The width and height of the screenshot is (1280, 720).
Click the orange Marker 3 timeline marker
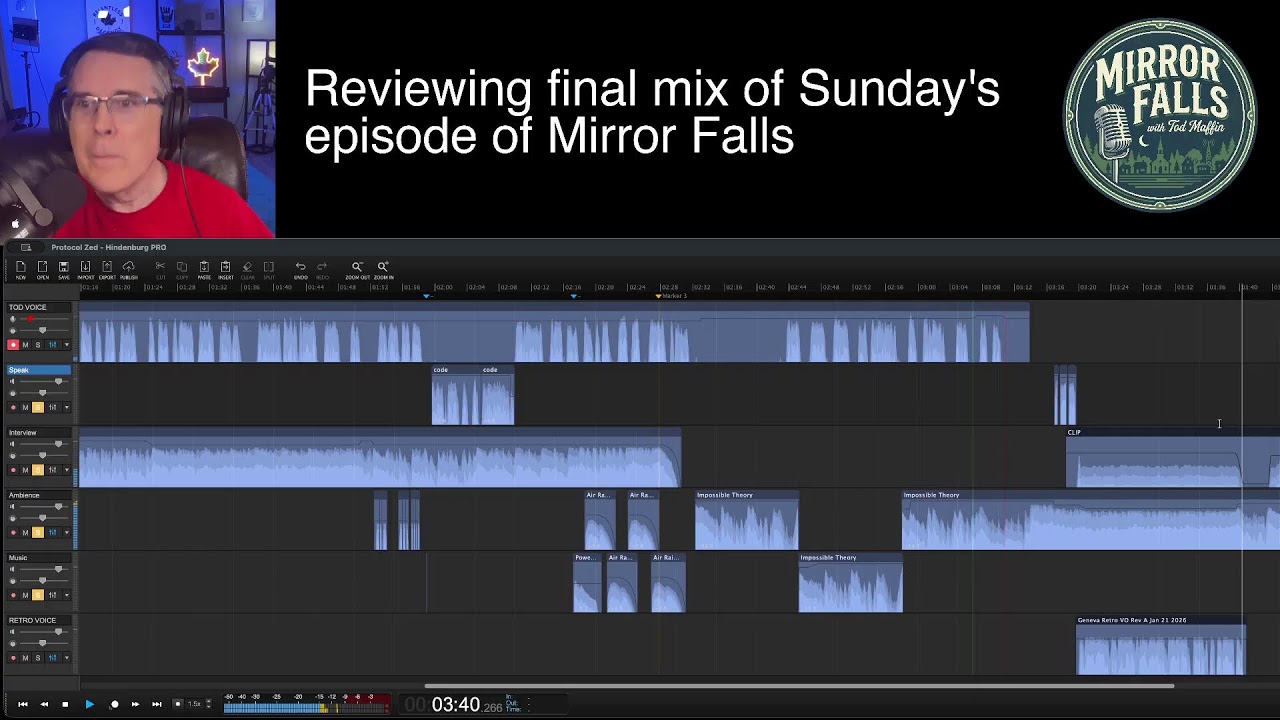click(659, 296)
